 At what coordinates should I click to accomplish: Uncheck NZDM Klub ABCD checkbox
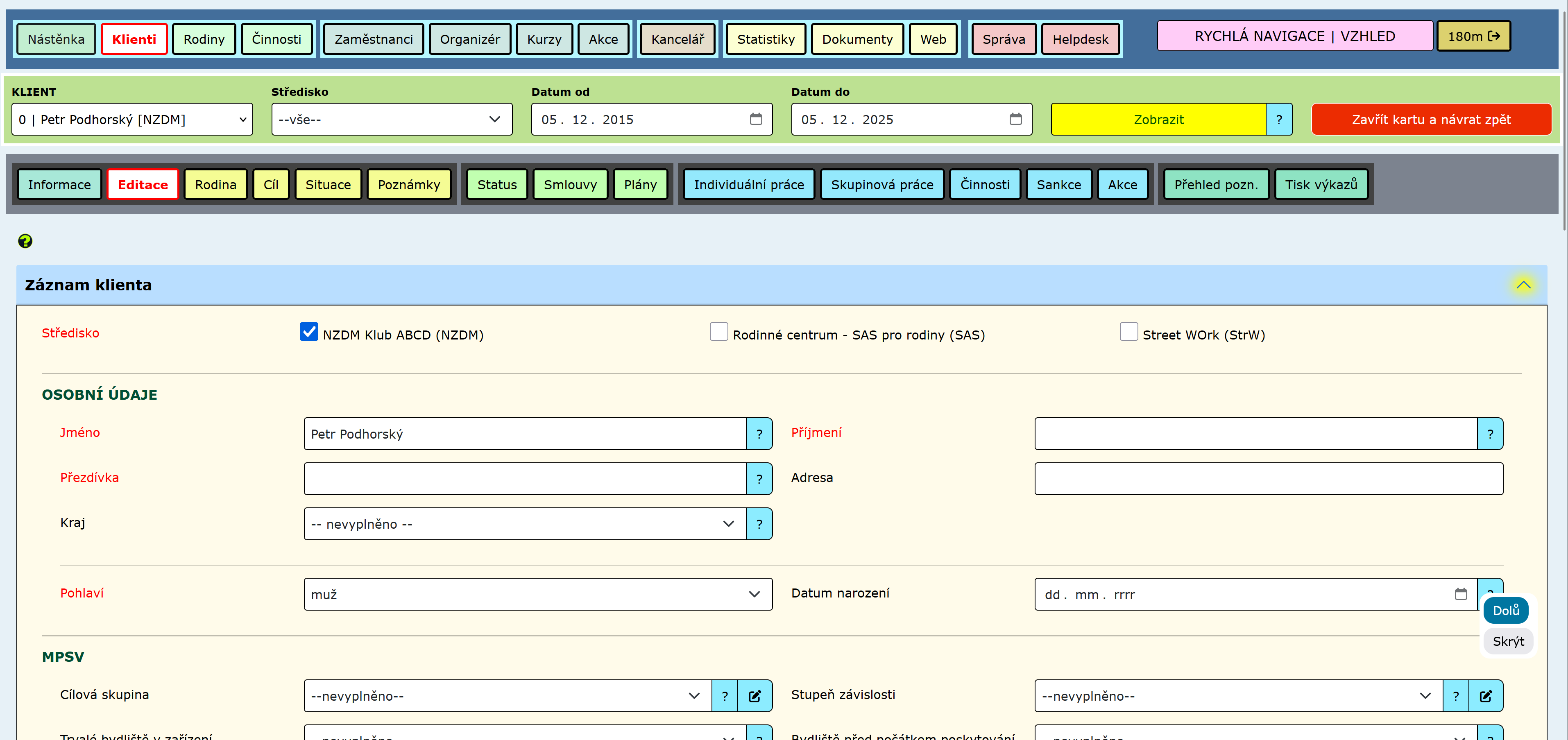click(x=308, y=332)
